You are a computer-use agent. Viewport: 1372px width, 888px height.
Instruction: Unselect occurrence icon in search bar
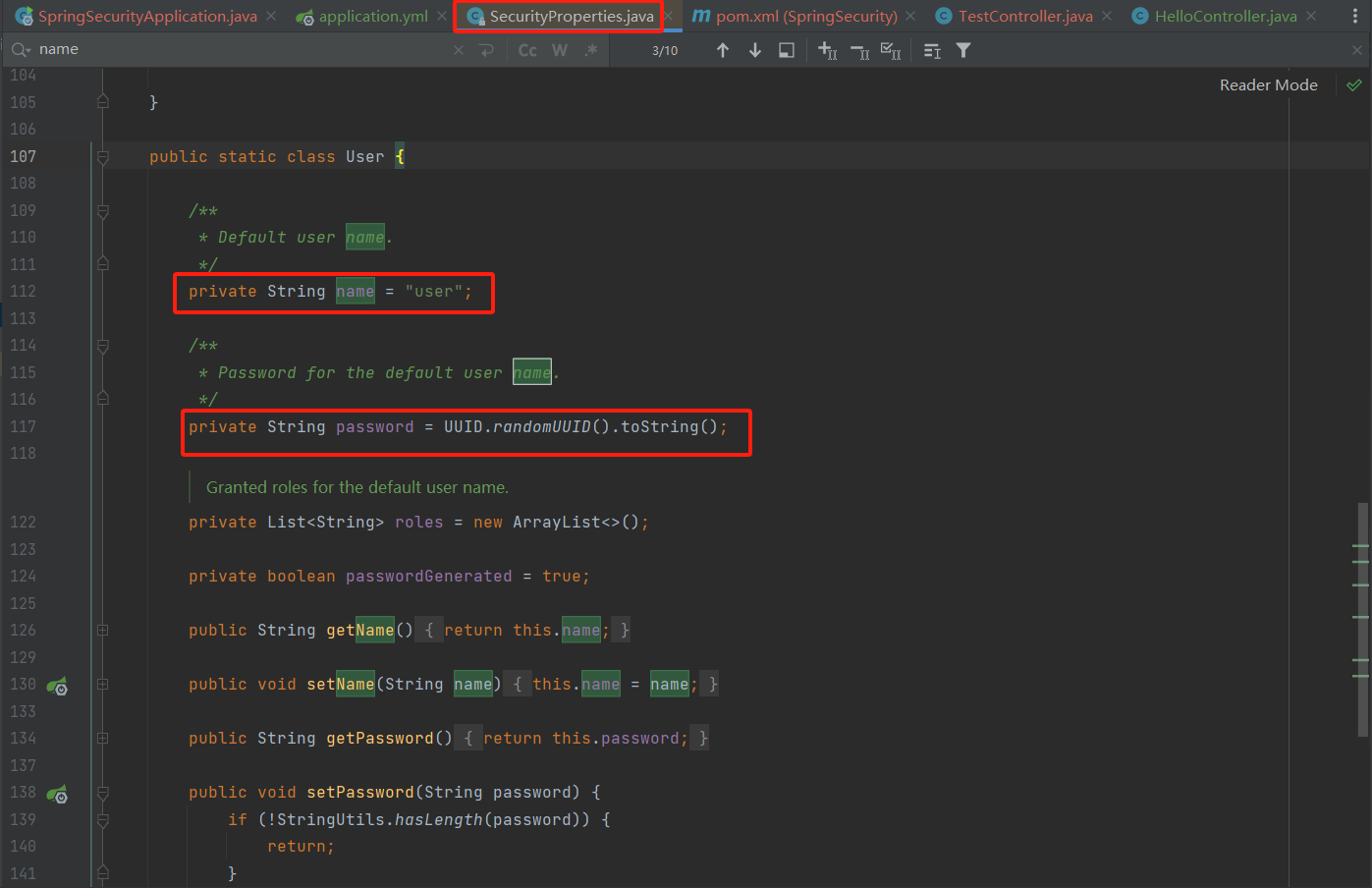coord(859,51)
